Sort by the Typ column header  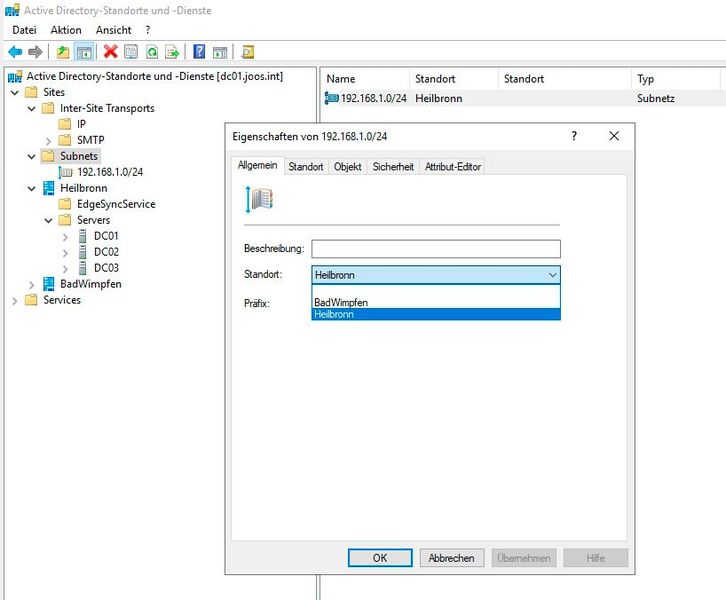click(676, 79)
